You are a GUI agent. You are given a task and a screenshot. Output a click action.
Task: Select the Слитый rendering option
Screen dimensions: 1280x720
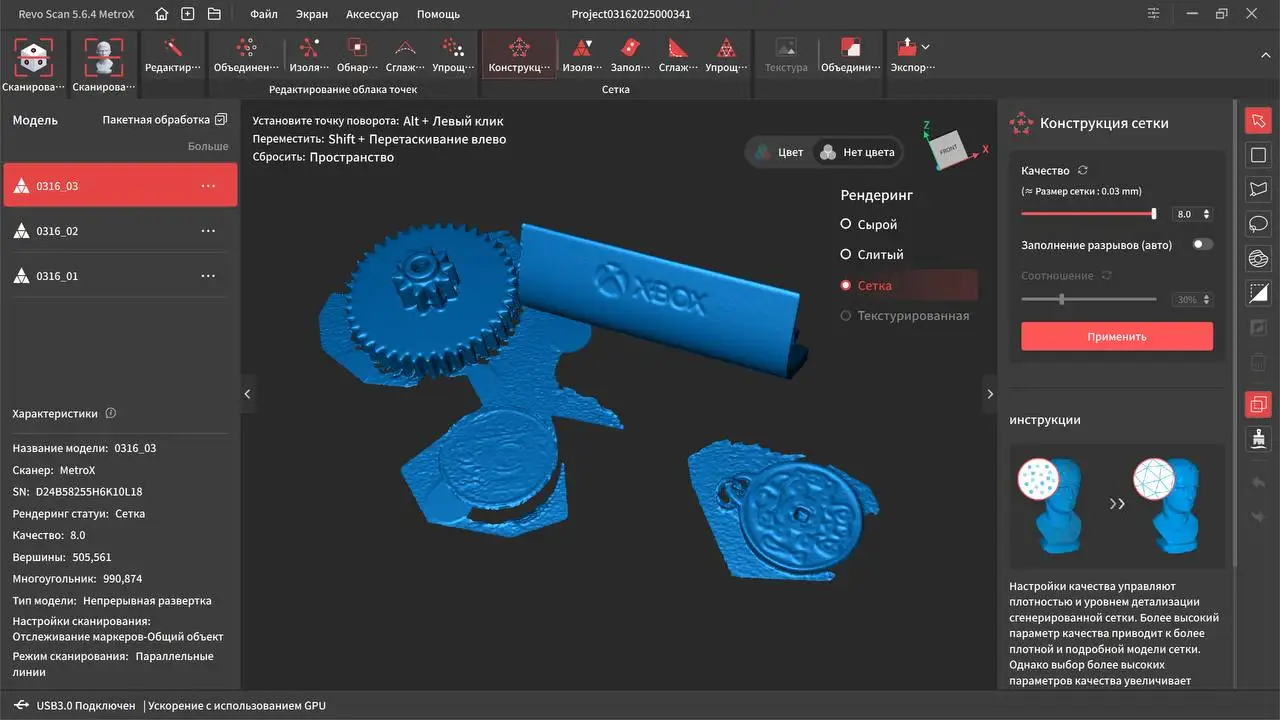tap(872, 255)
